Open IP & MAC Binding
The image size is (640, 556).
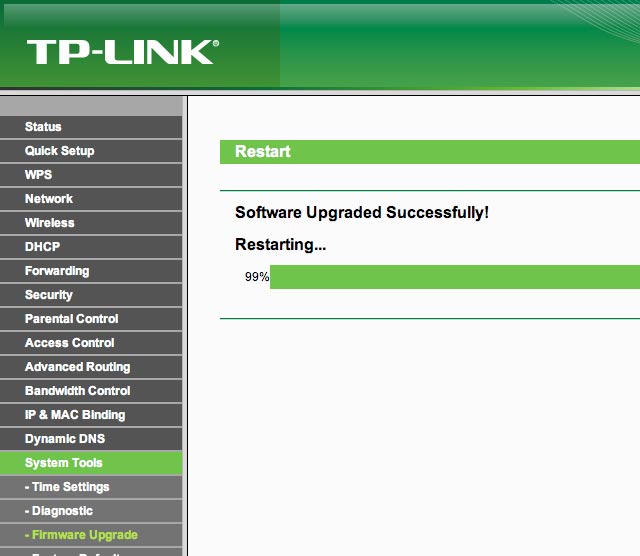point(75,415)
